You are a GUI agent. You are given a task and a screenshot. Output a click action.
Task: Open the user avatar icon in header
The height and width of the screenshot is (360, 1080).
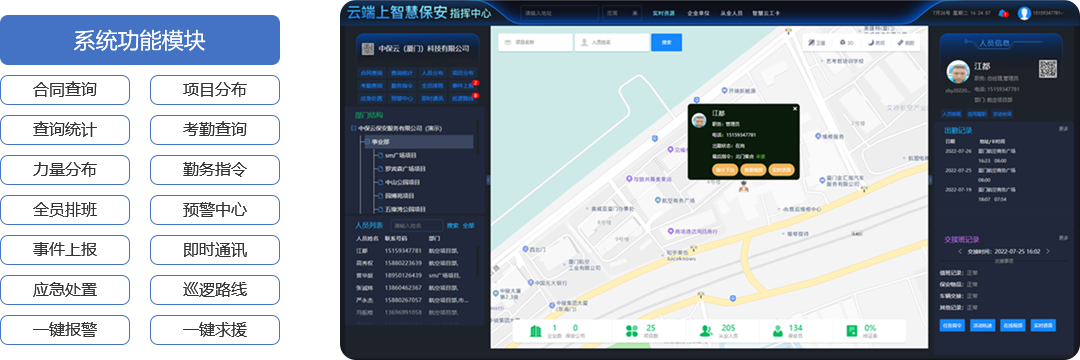pos(1024,12)
